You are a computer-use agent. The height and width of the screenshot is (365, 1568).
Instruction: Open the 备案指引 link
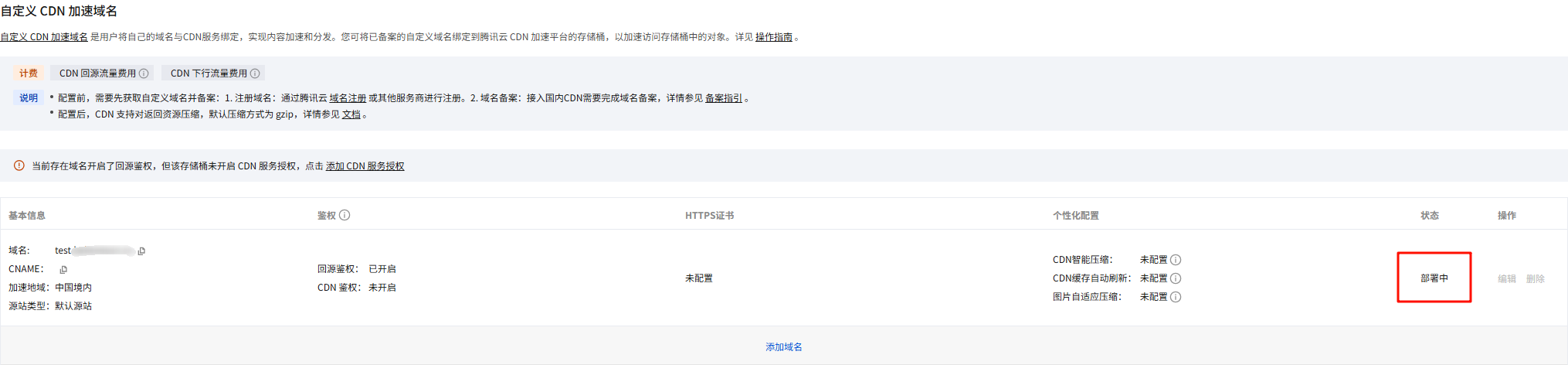pos(724,98)
